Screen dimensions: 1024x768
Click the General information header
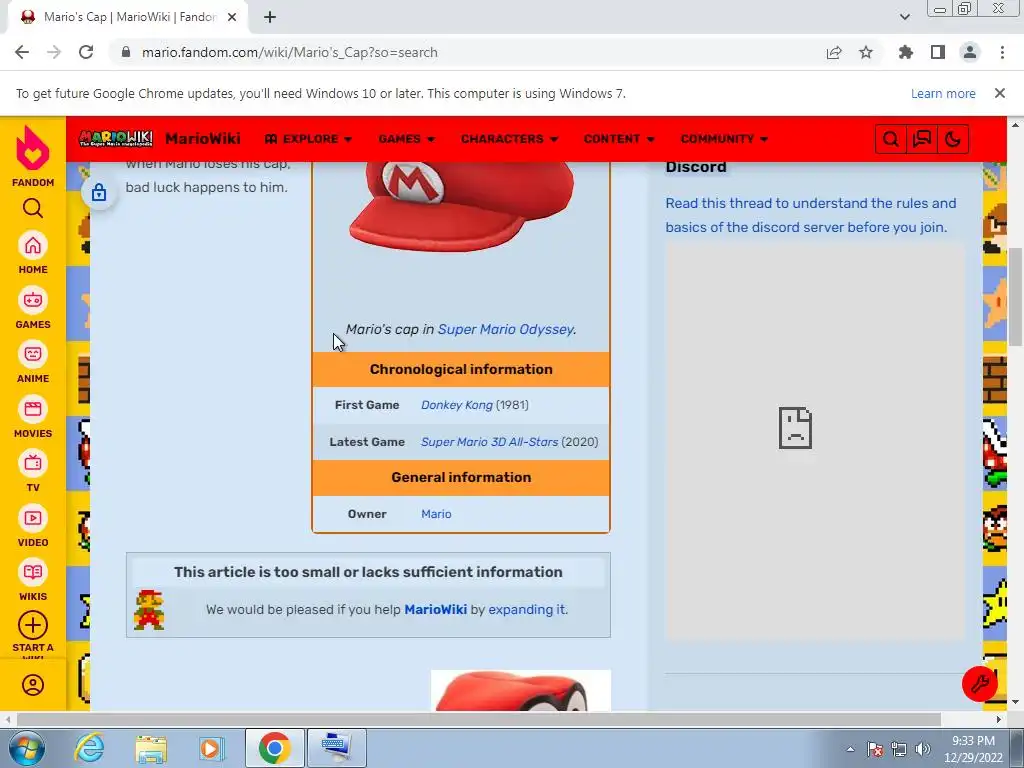click(461, 477)
